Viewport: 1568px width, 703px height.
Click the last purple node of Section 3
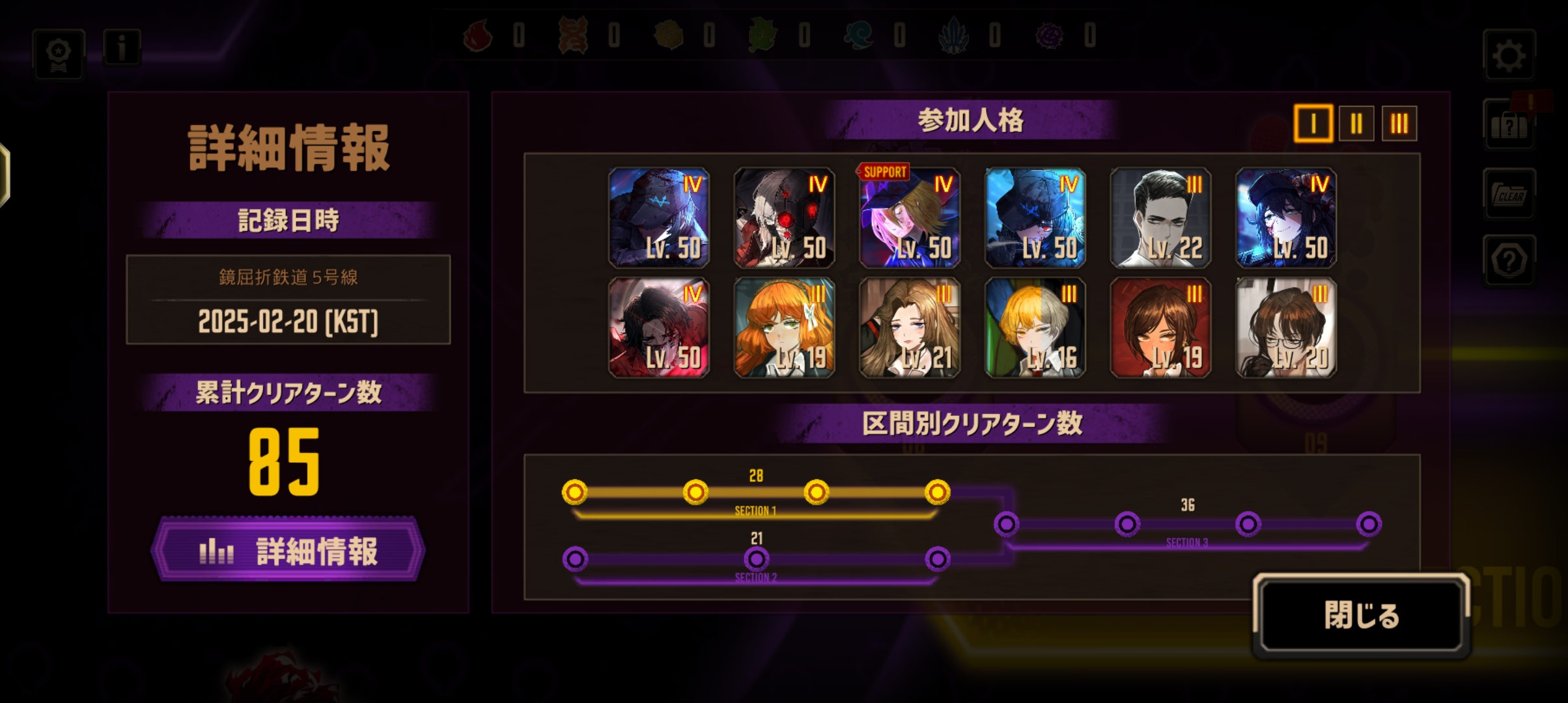(1369, 523)
